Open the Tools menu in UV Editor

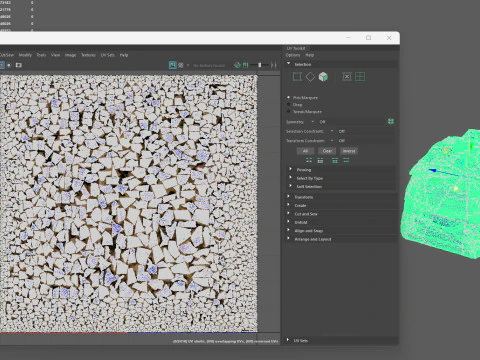(41, 55)
